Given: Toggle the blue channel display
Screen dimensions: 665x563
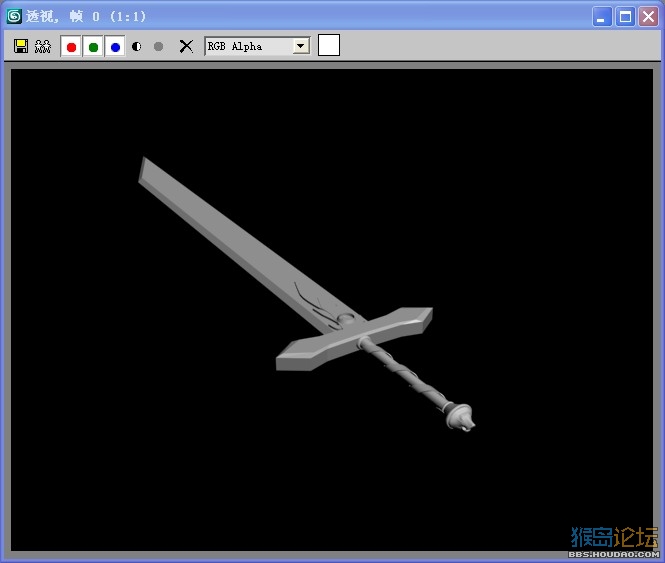Looking at the screenshot, I should (x=115, y=47).
